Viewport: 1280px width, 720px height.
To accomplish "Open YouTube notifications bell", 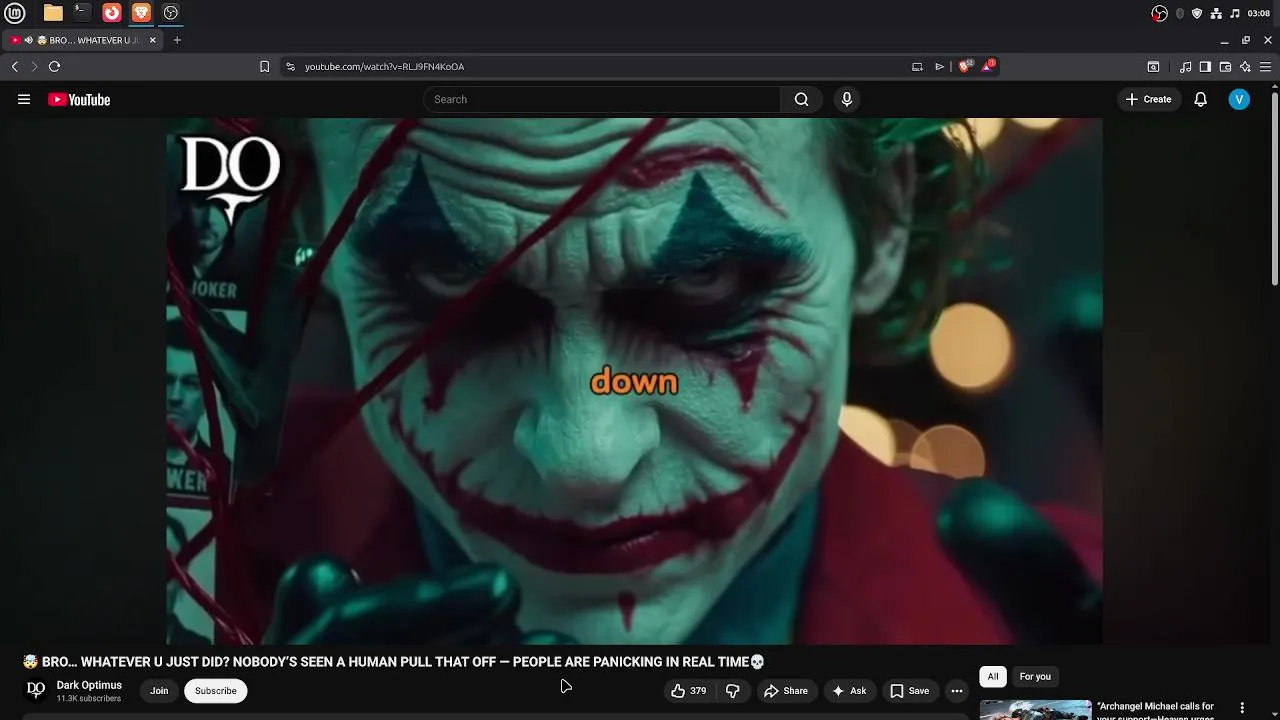I will (1201, 99).
